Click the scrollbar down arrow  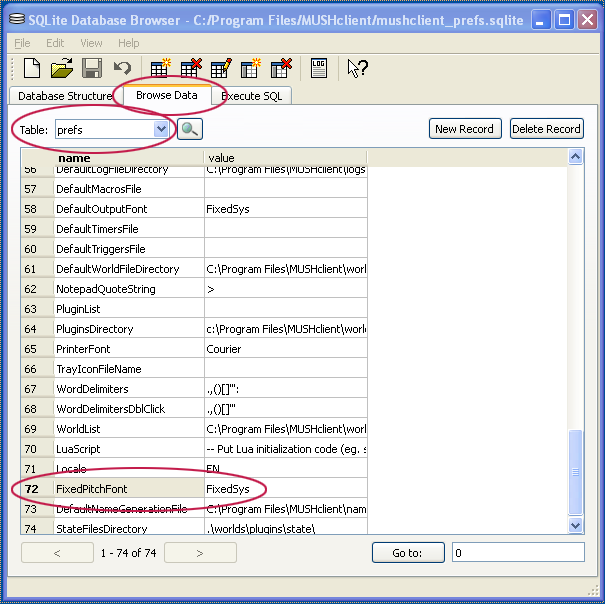click(575, 525)
